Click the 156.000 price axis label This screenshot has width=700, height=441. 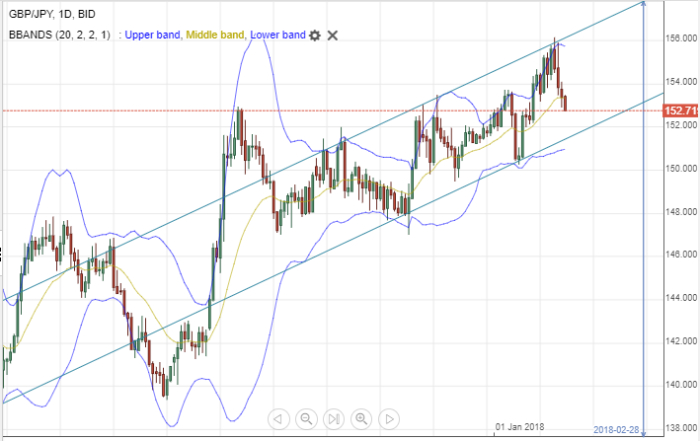pos(681,38)
